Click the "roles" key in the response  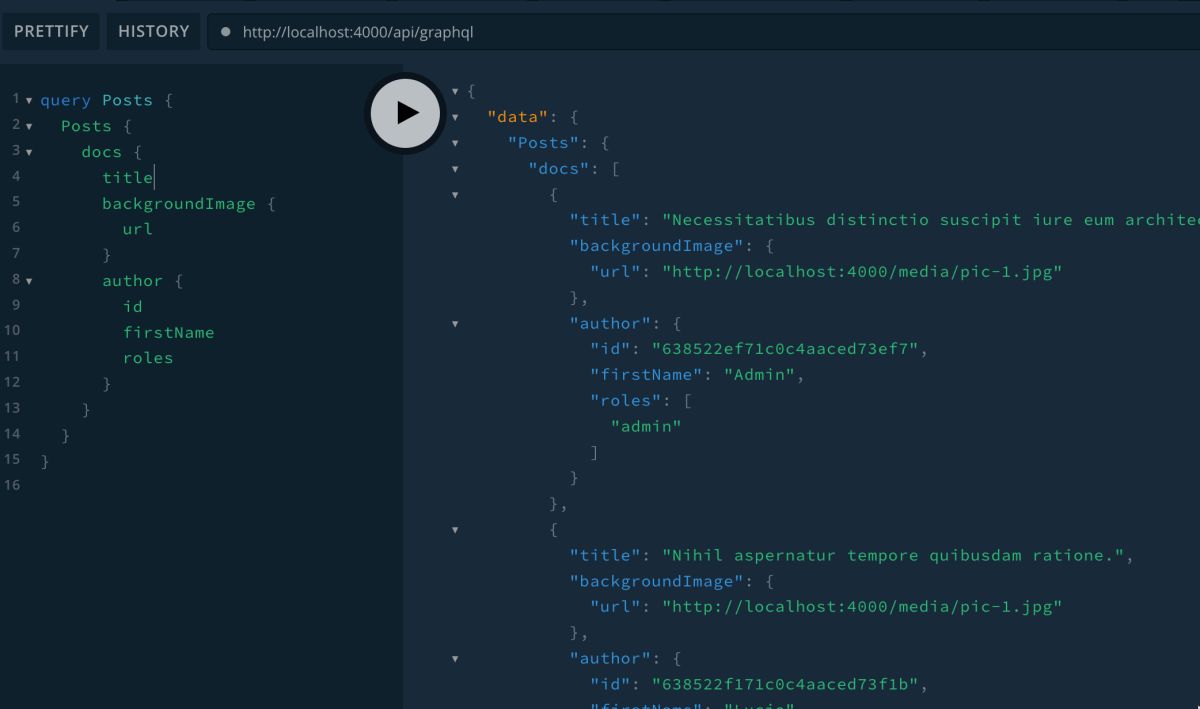626,400
